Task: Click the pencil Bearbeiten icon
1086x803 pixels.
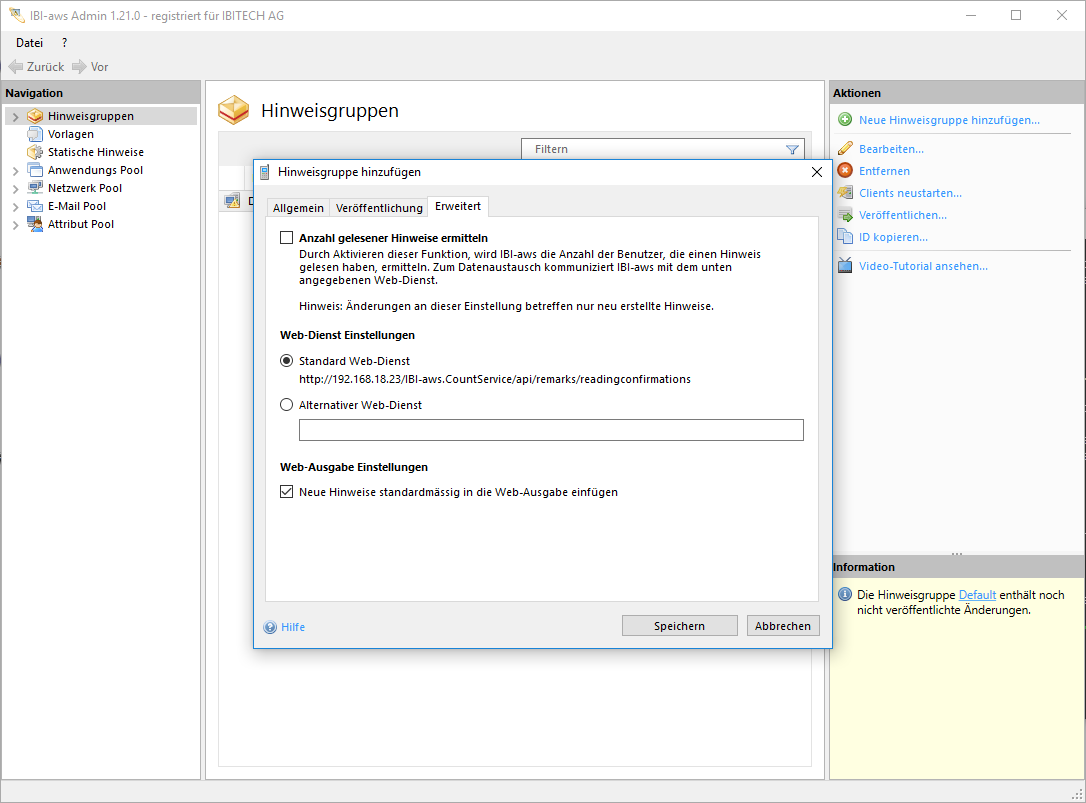Action: click(845, 149)
